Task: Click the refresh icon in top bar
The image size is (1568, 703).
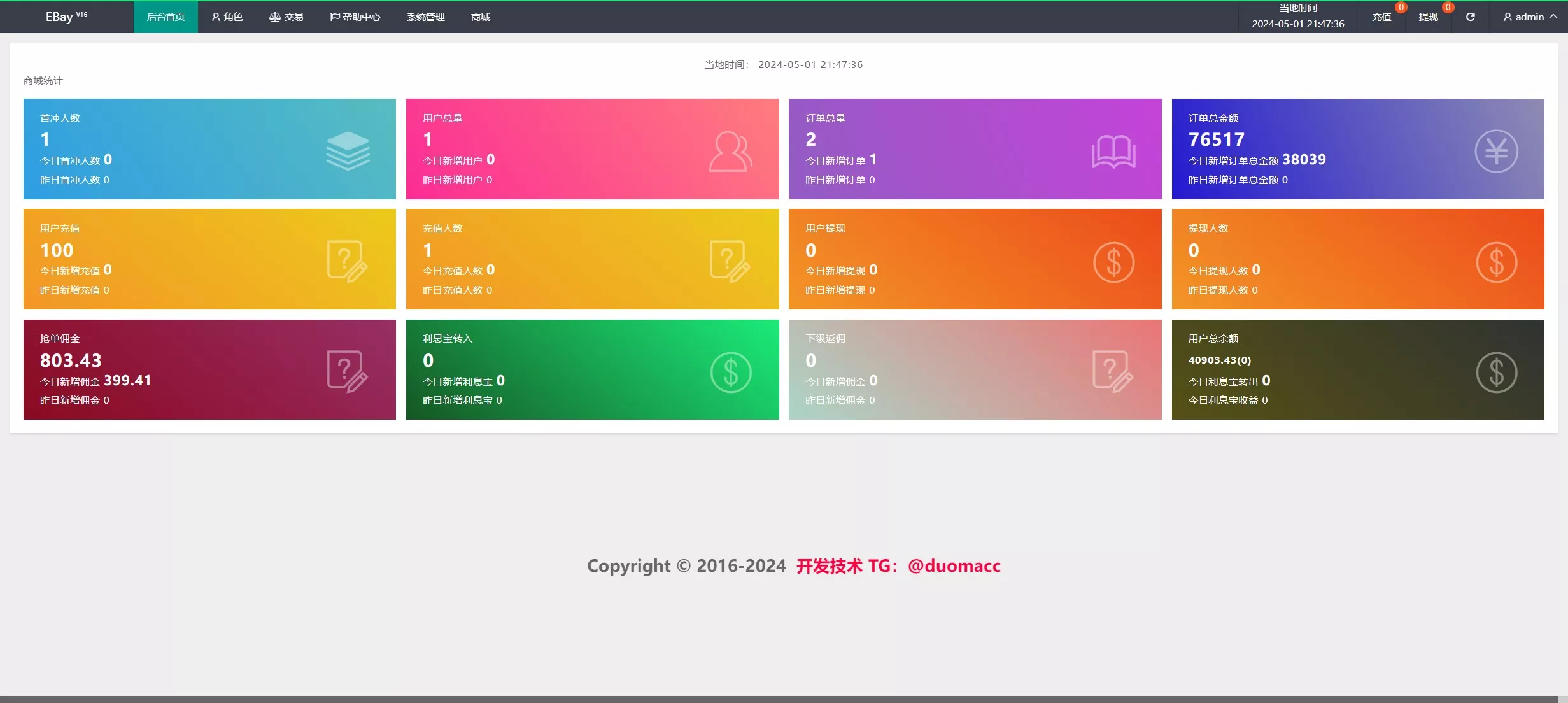Action: [1470, 17]
